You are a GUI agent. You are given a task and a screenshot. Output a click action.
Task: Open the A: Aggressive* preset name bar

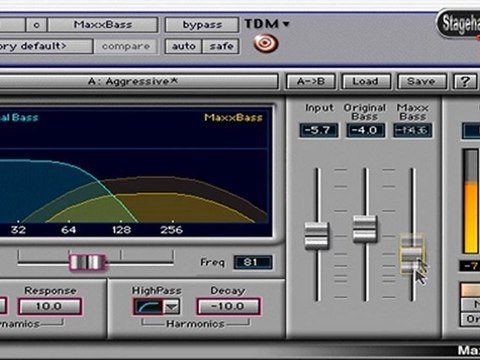[x=138, y=82]
